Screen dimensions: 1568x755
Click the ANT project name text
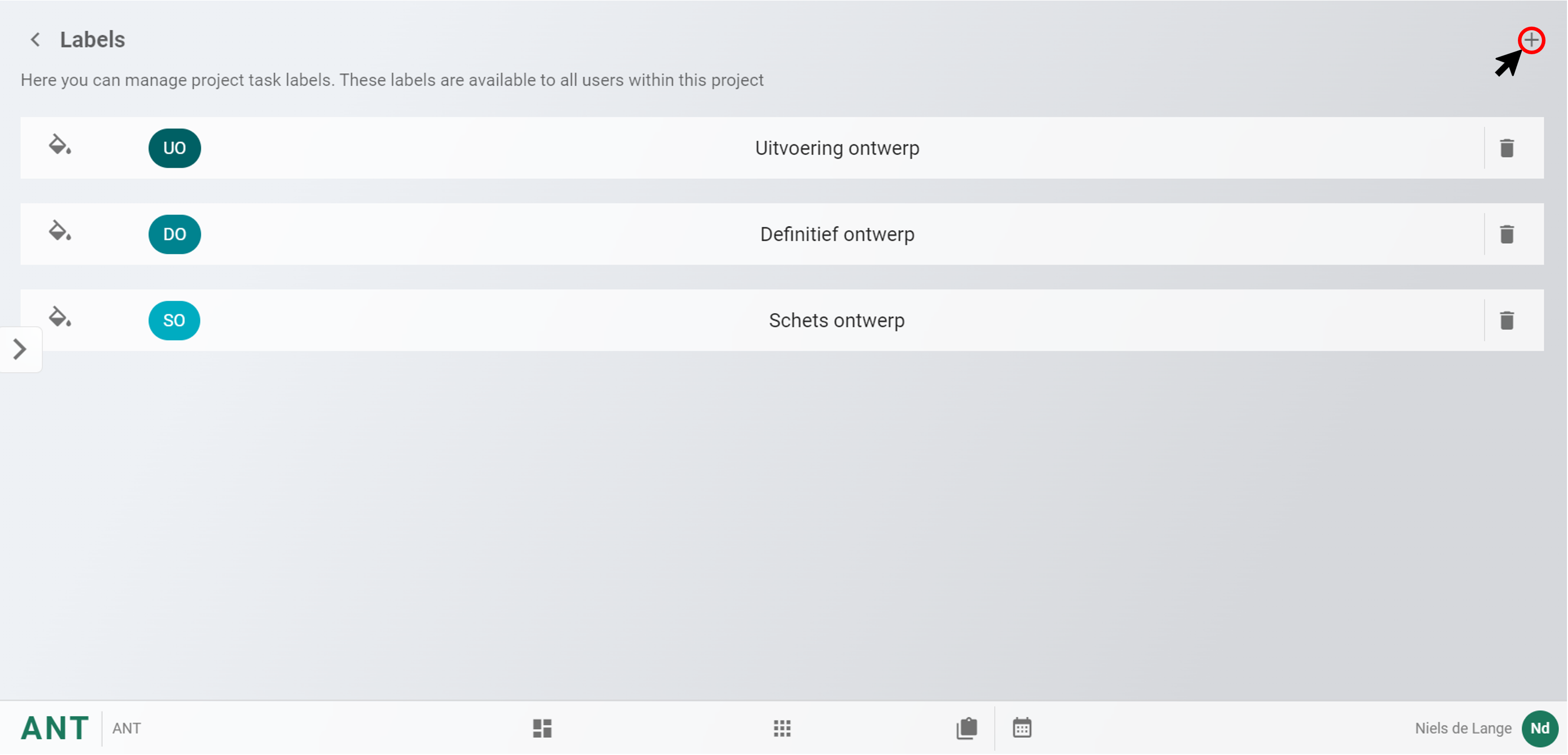coord(127,728)
